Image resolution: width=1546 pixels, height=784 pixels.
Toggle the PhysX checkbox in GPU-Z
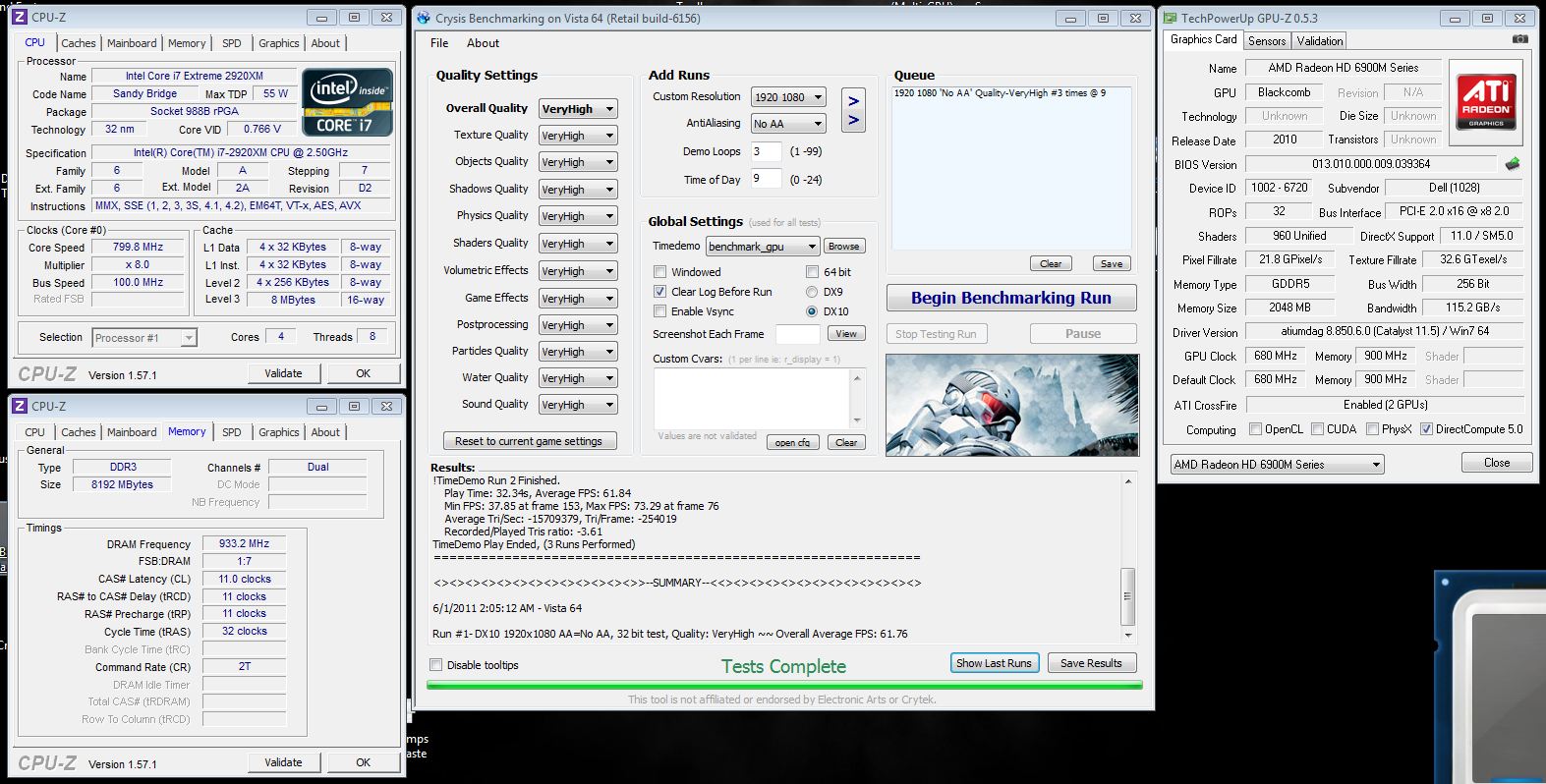tap(1372, 429)
